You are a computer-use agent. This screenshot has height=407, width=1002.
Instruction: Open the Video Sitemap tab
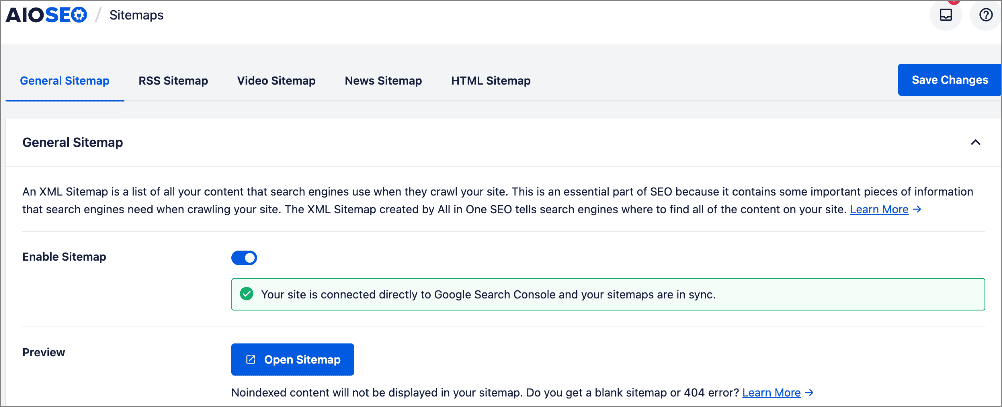point(276,81)
